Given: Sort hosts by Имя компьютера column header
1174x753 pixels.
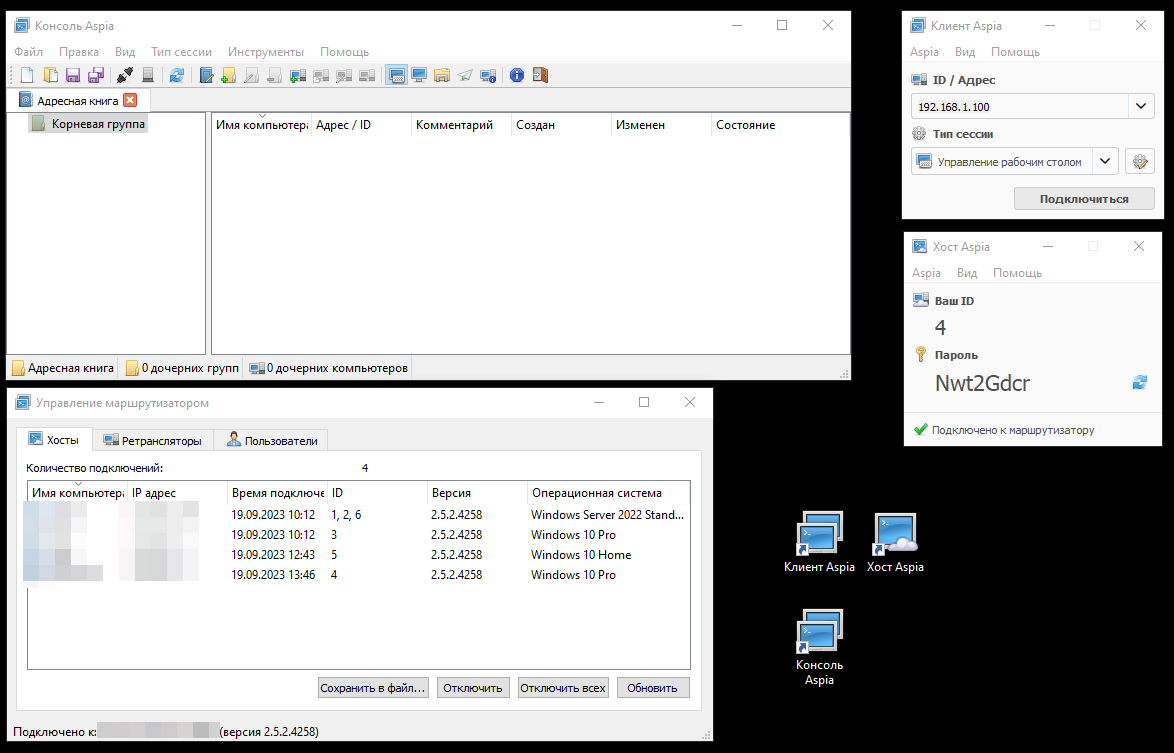Looking at the screenshot, I should point(76,493).
